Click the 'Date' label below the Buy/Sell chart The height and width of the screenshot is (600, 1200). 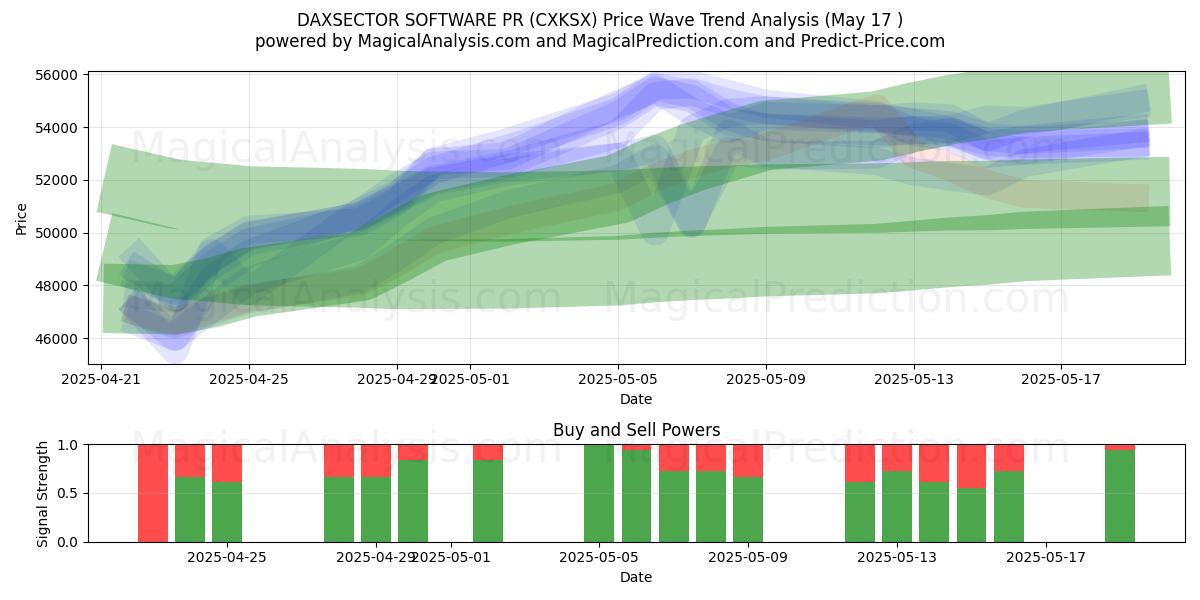tap(636, 577)
